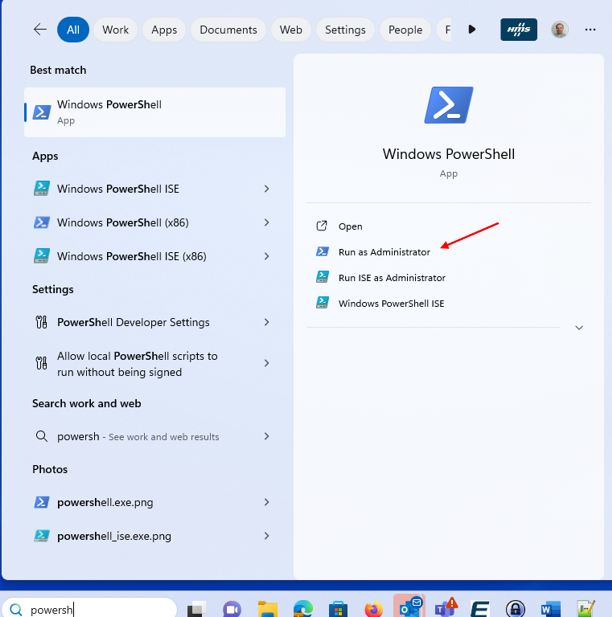Launch Microsoft Word from the taskbar

[x=551, y=609]
